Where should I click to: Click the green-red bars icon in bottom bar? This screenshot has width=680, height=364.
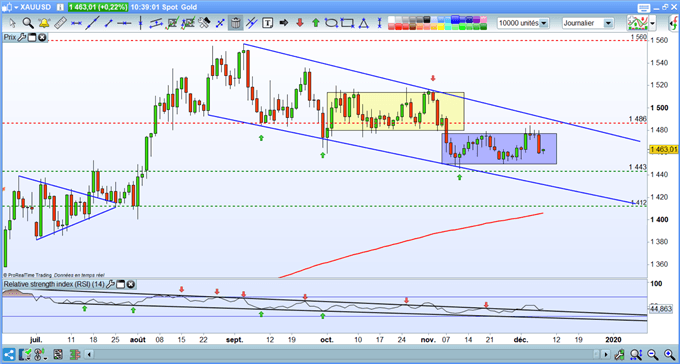75,354
